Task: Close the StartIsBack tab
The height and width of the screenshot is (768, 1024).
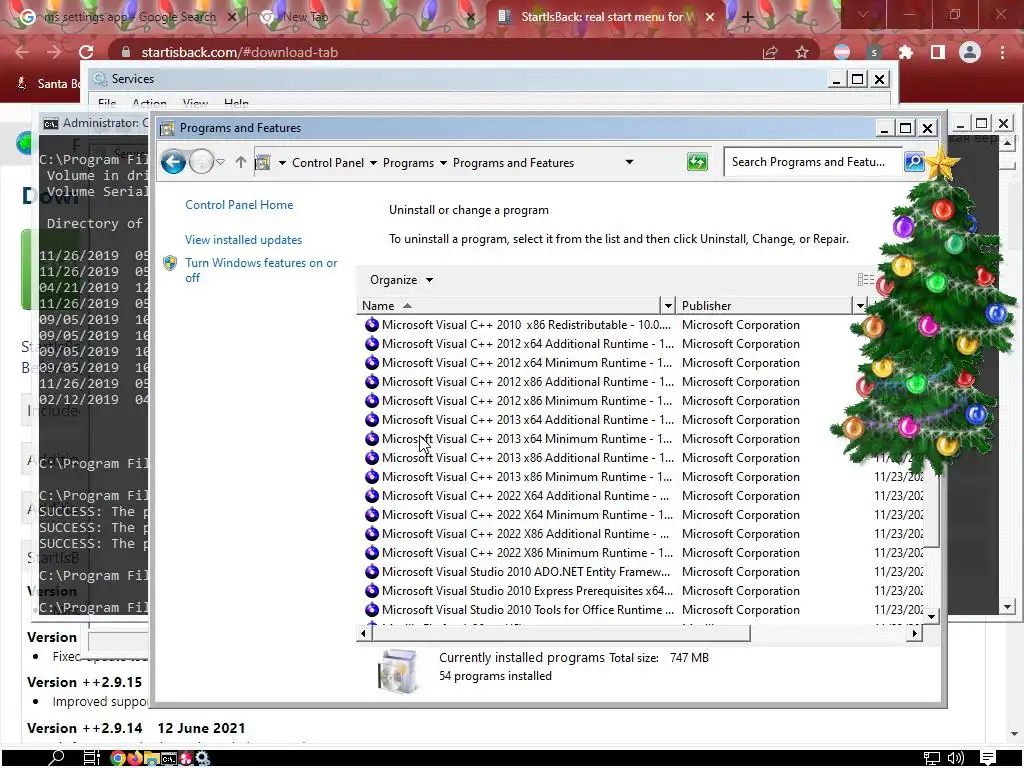Action: tap(710, 18)
